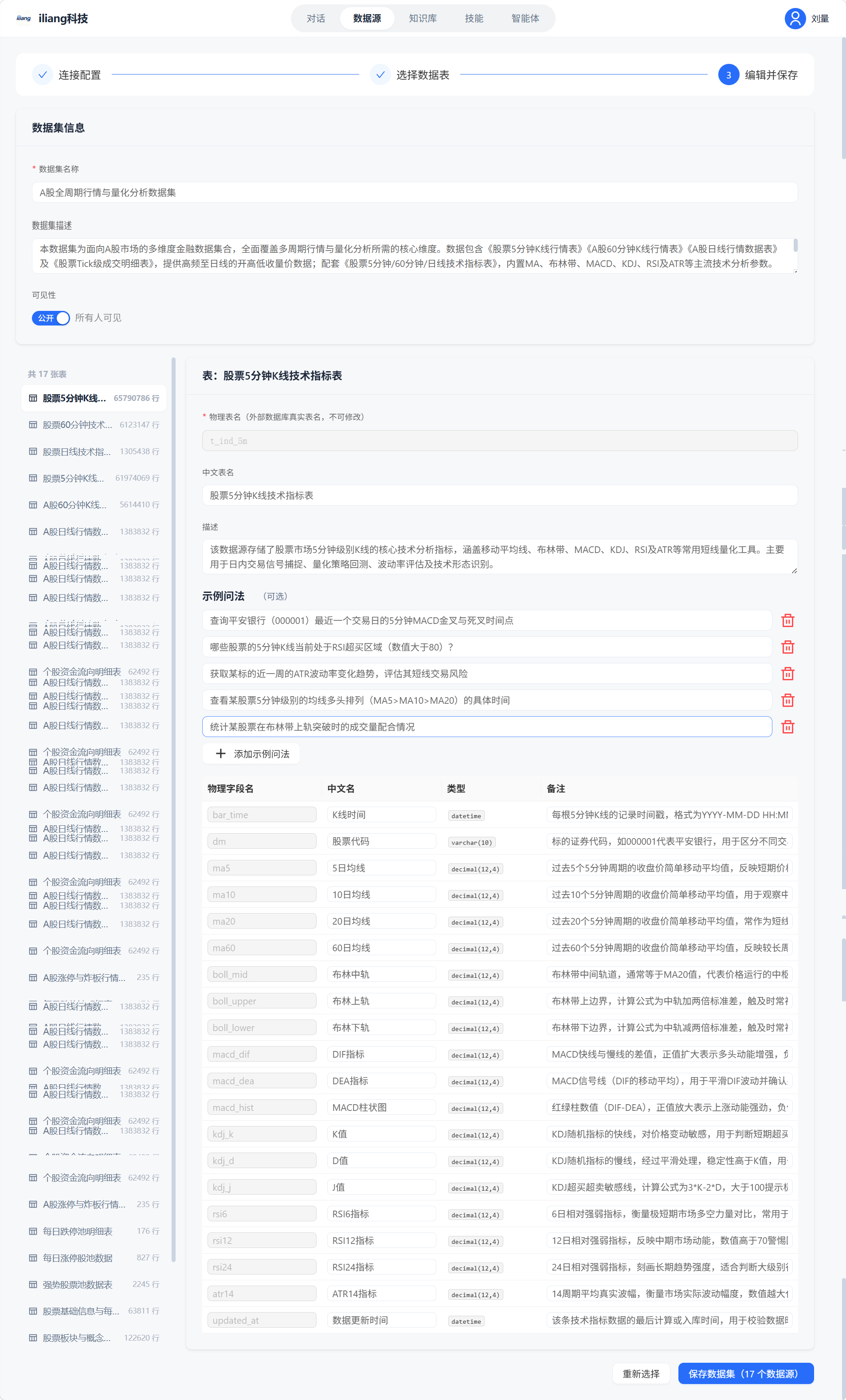Viewport: 846px width, 1400px height.
Task: Click the page vertical scrollbar
Action: 843,98
